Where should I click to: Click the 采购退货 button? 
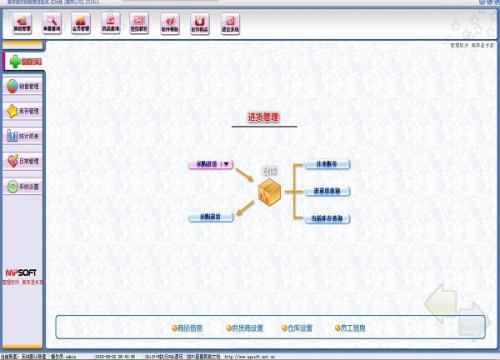[x=211, y=217]
